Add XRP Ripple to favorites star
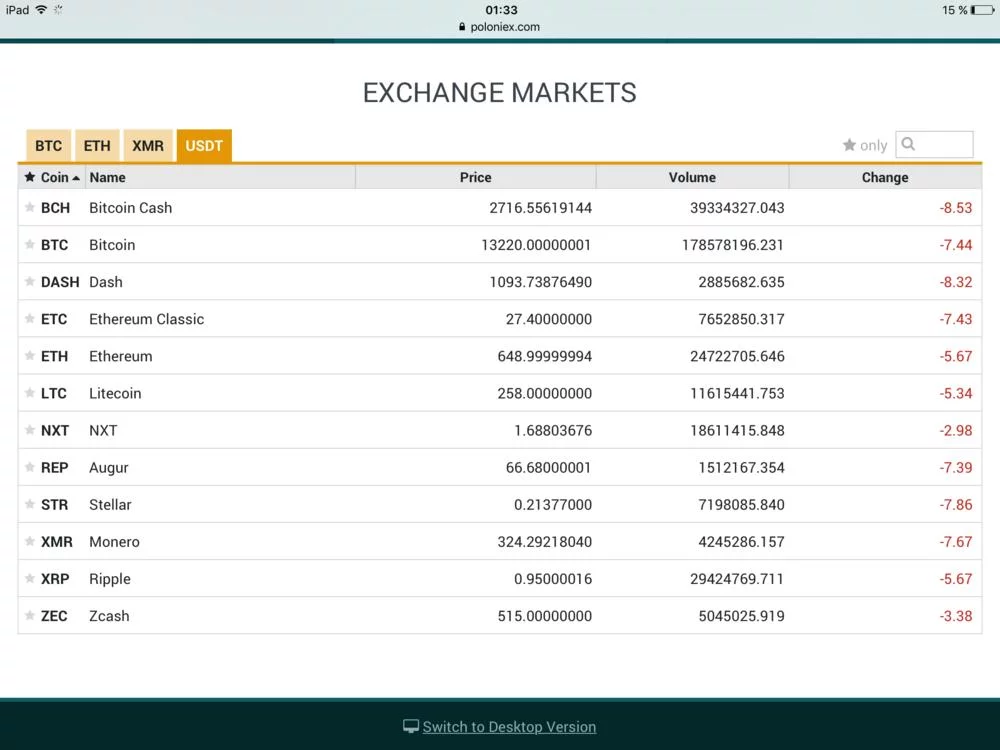The width and height of the screenshot is (1000, 750). (x=30, y=579)
